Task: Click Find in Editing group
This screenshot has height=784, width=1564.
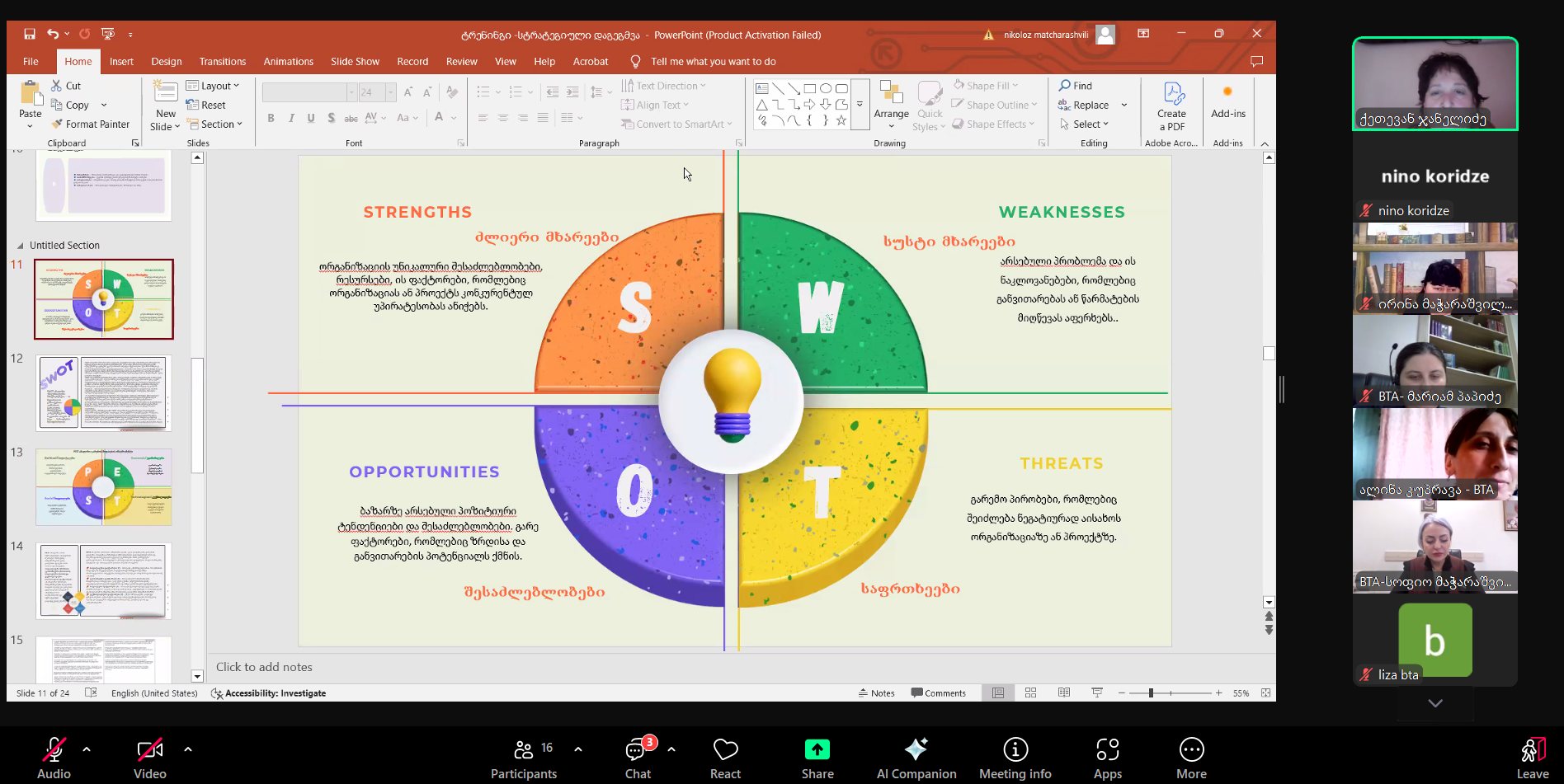Action: [x=1076, y=86]
